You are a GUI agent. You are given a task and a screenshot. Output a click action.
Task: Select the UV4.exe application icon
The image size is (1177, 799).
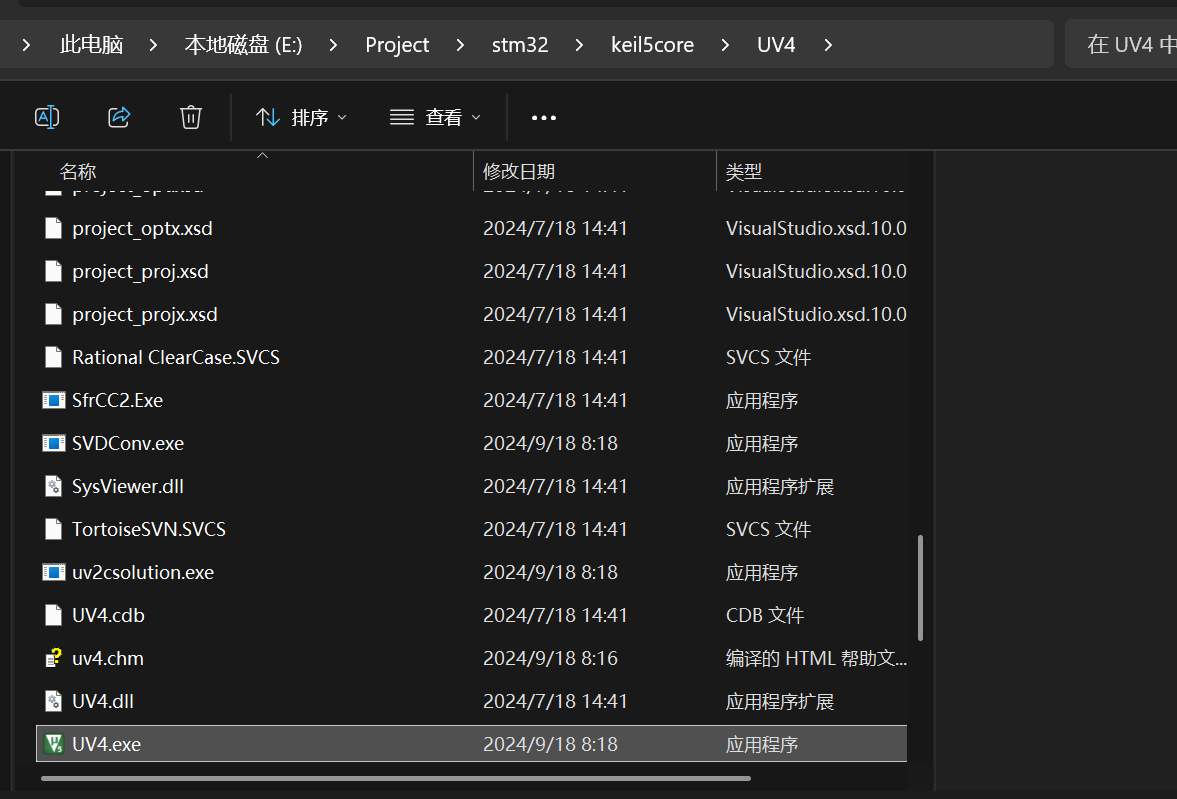point(54,744)
